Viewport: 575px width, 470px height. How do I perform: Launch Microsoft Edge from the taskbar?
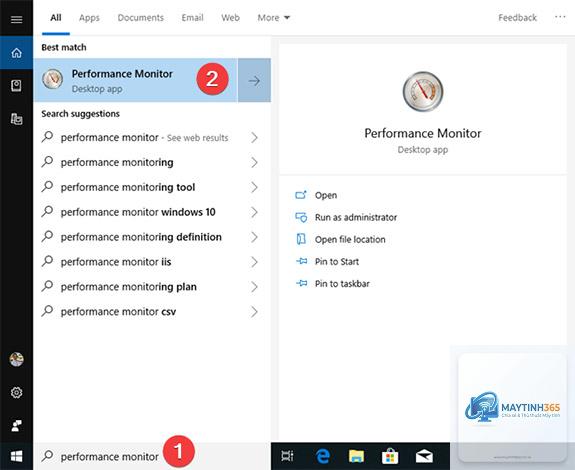(x=322, y=456)
